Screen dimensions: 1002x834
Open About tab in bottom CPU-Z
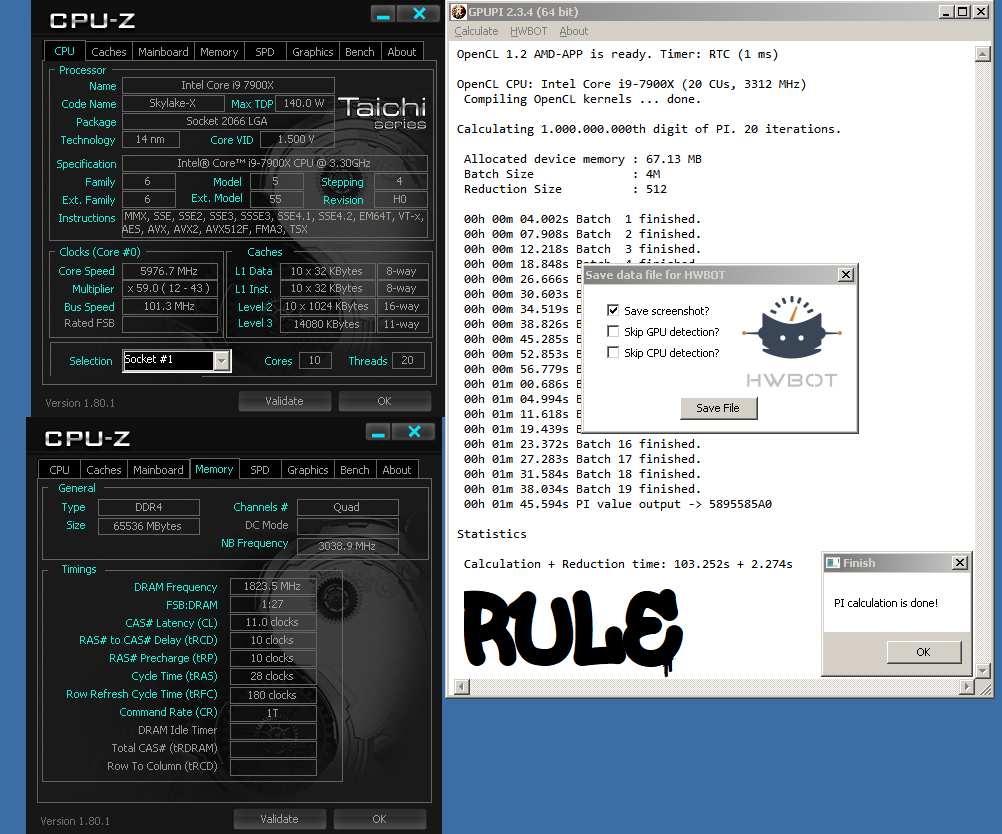pyautogui.click(x=396, y=470)
